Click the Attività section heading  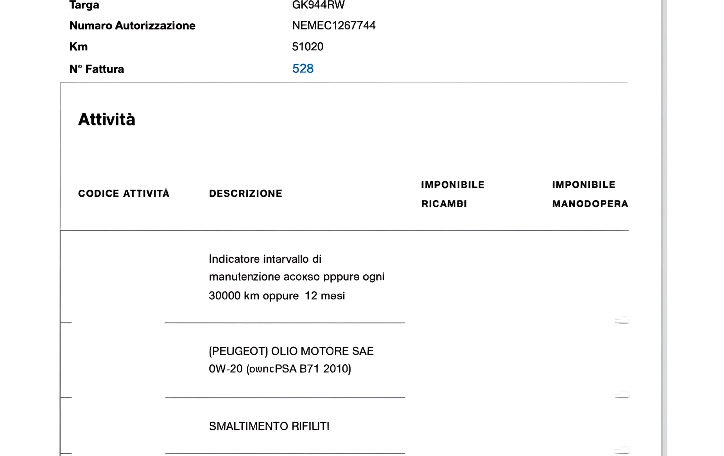(x=106, y=120)
